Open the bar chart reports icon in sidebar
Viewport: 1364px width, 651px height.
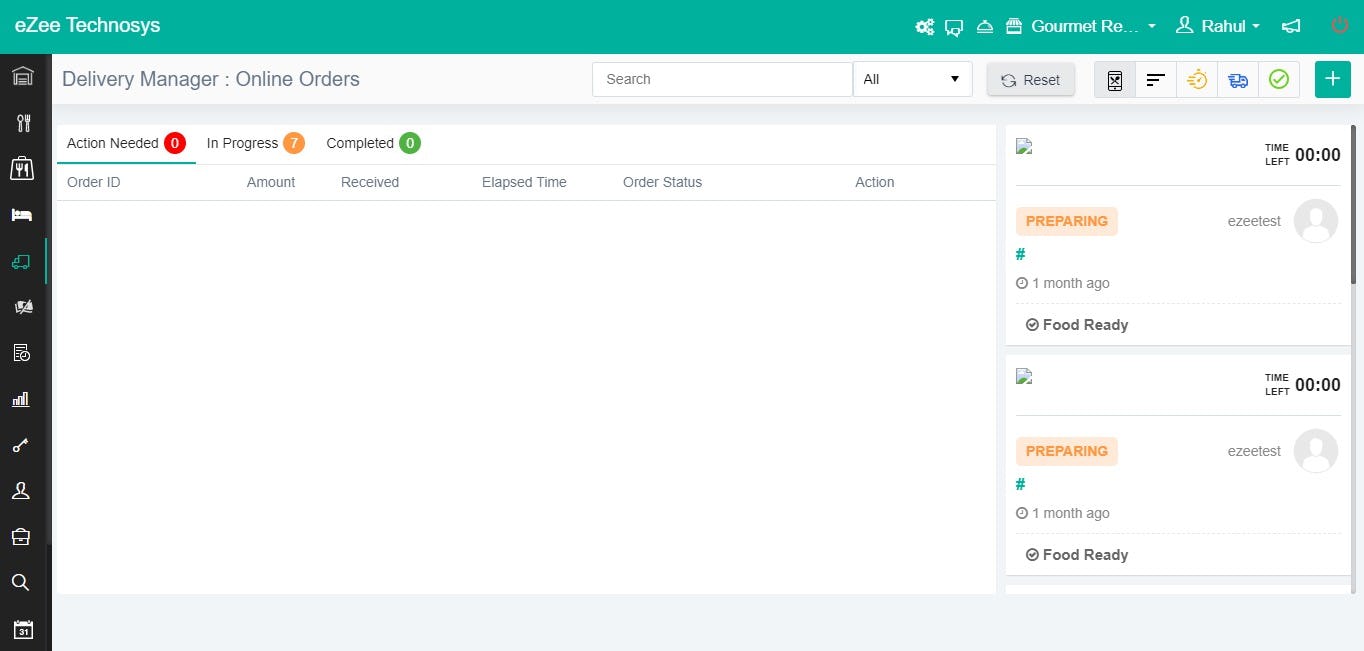(22, 399)
